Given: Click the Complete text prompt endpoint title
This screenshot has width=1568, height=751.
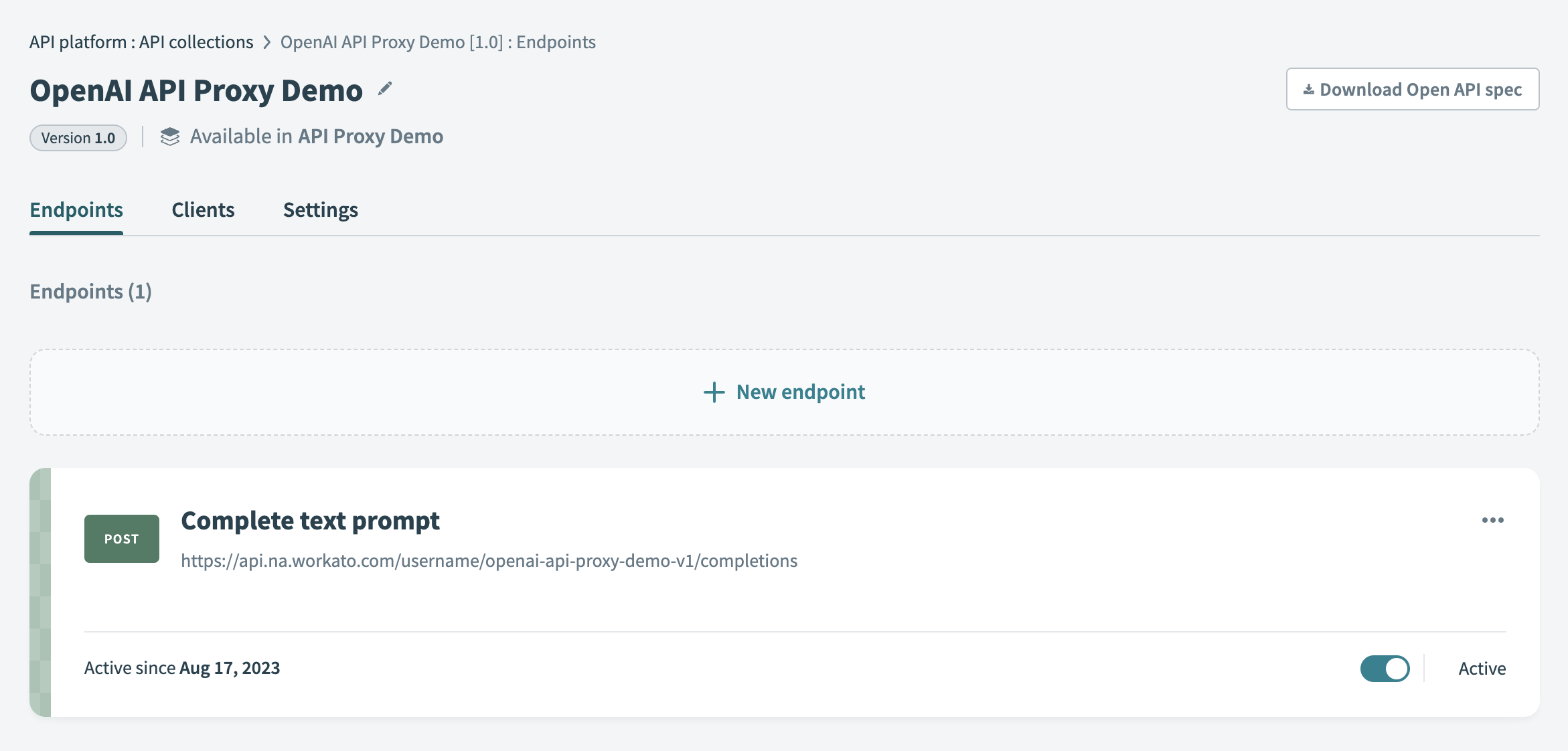Looking at the screenshot, I should [310, 521].
